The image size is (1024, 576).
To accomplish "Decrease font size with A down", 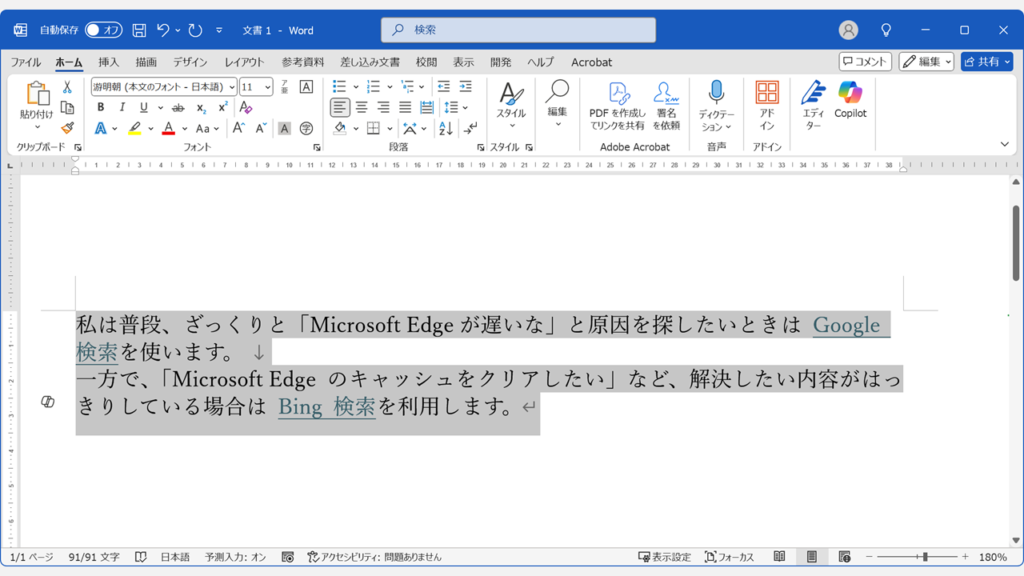I will pyautogui.click(x=261, y=128).
